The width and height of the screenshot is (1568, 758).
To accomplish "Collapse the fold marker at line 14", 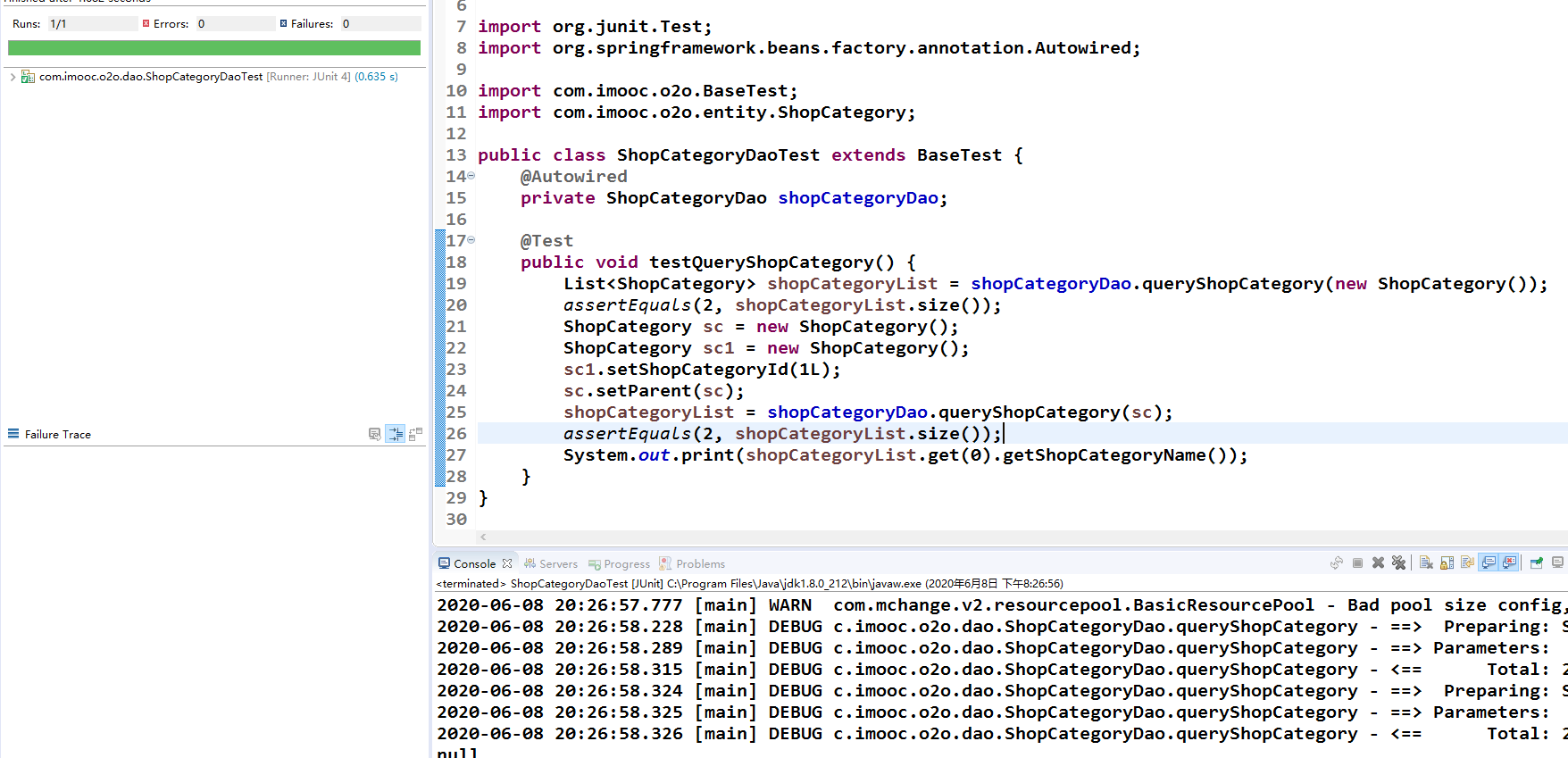I will 471,176.
